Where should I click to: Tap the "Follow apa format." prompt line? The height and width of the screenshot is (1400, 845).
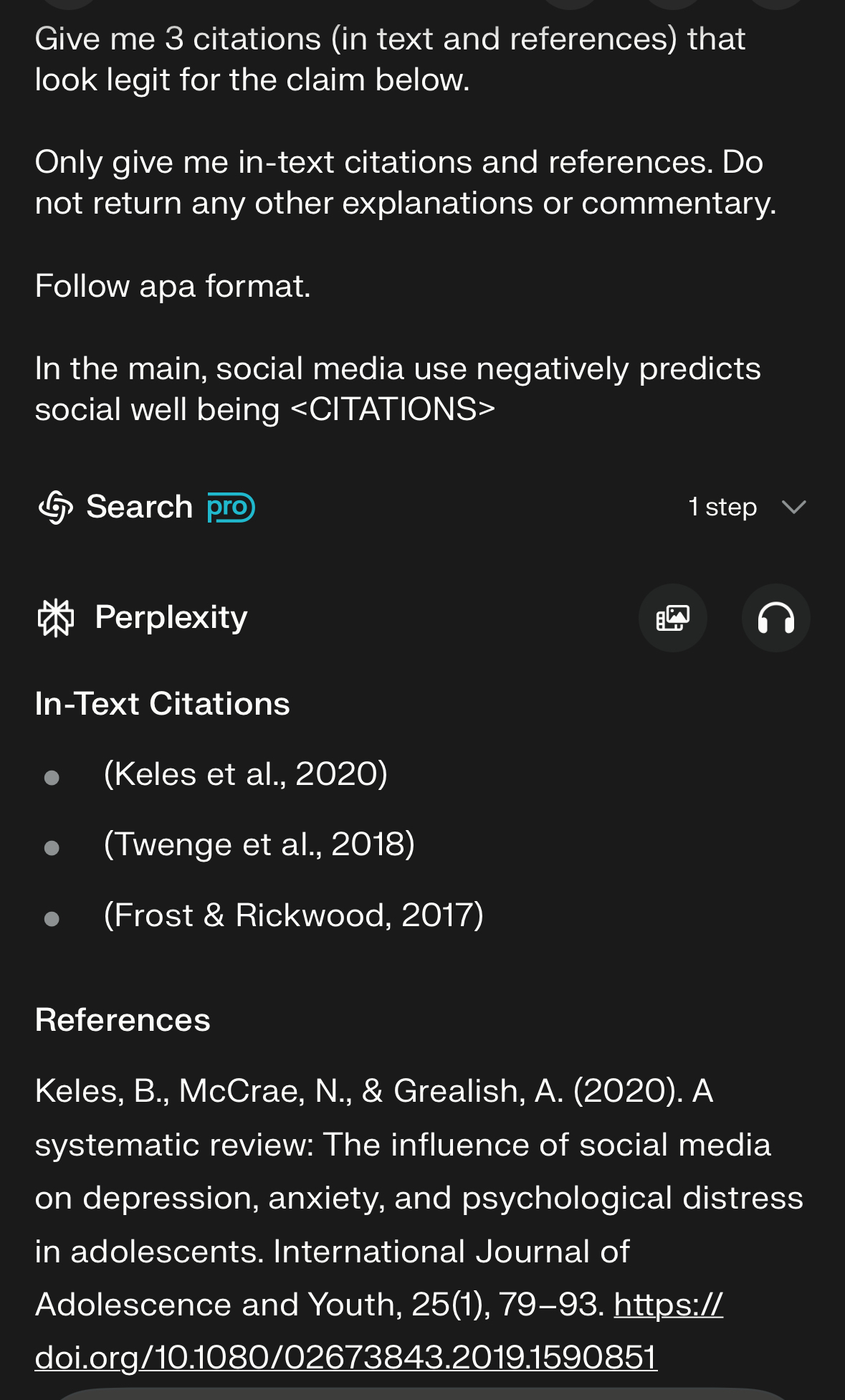[173, 286]
